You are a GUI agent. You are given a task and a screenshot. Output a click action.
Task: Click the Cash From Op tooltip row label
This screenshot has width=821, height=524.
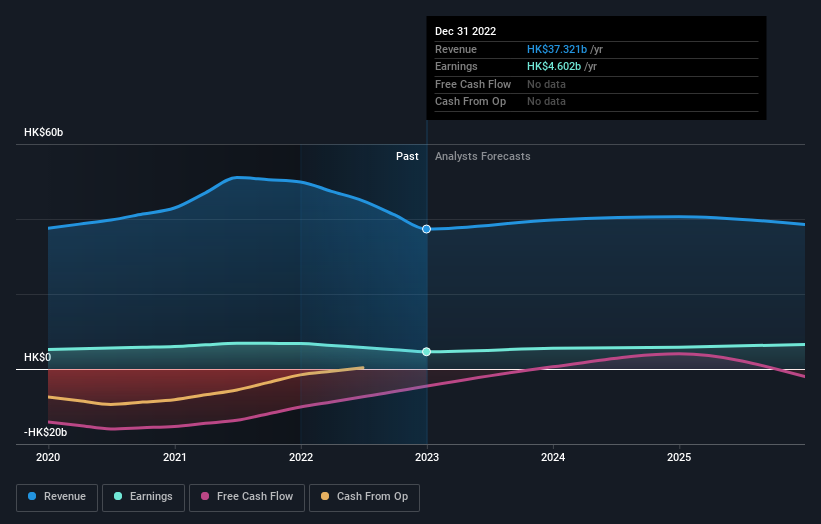470,102
